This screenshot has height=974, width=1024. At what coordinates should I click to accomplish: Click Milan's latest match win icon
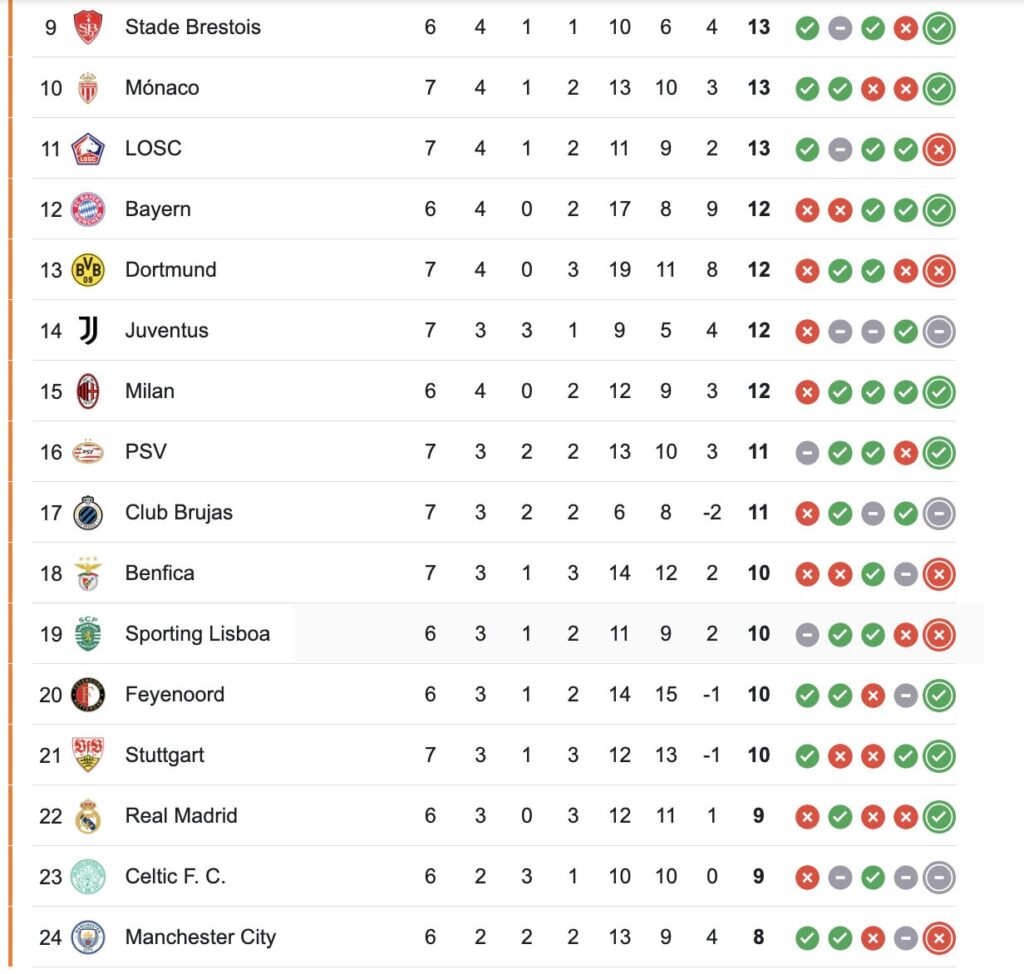click(939, 392)
